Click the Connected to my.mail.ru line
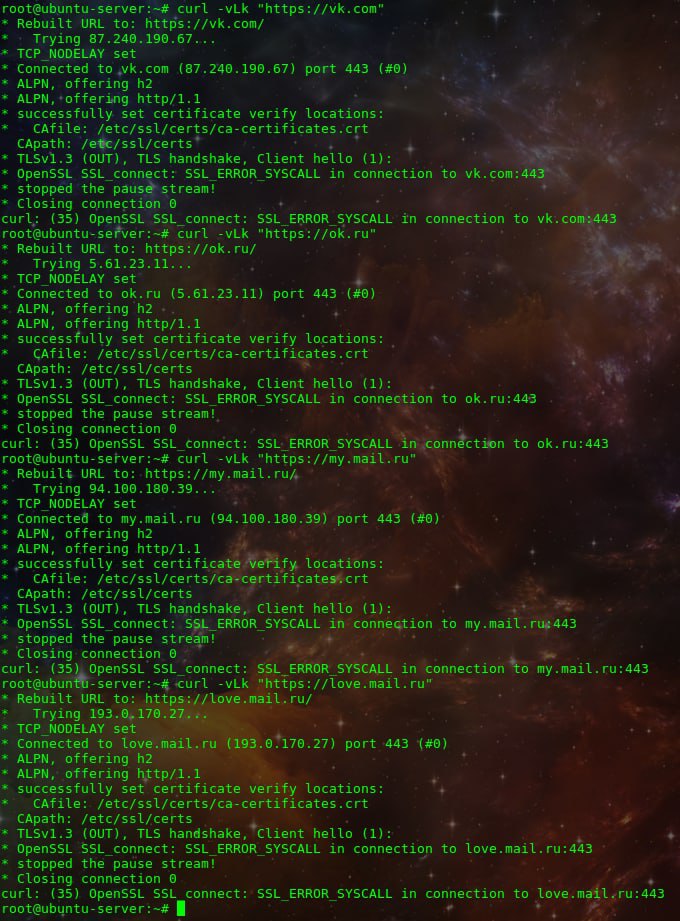Screen dimensions: 680x921 pyautogui.click(x=228, y=519)
